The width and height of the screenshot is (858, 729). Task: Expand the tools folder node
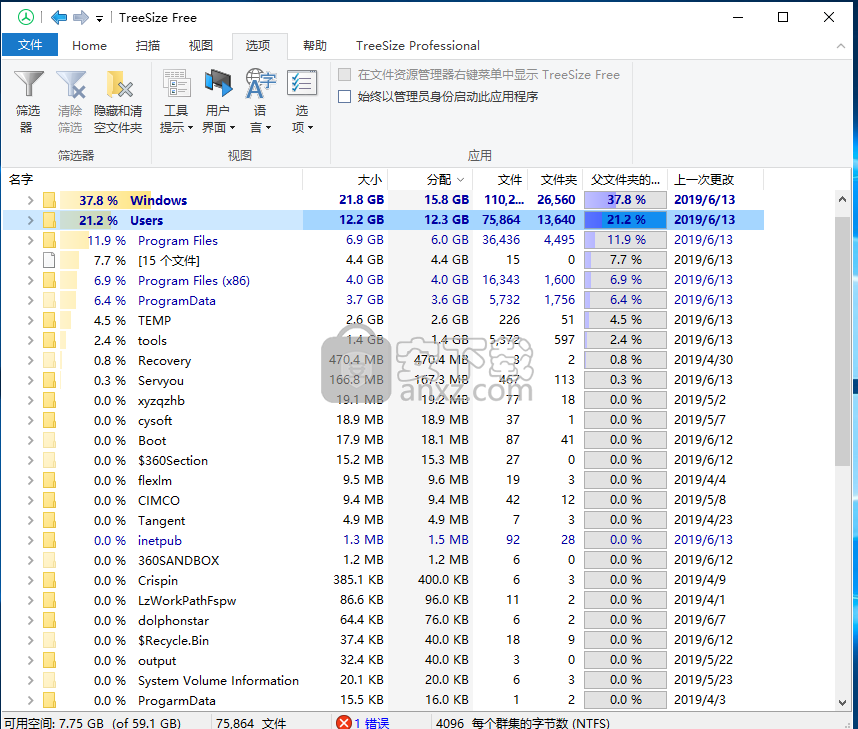click(x=31, y=340)
